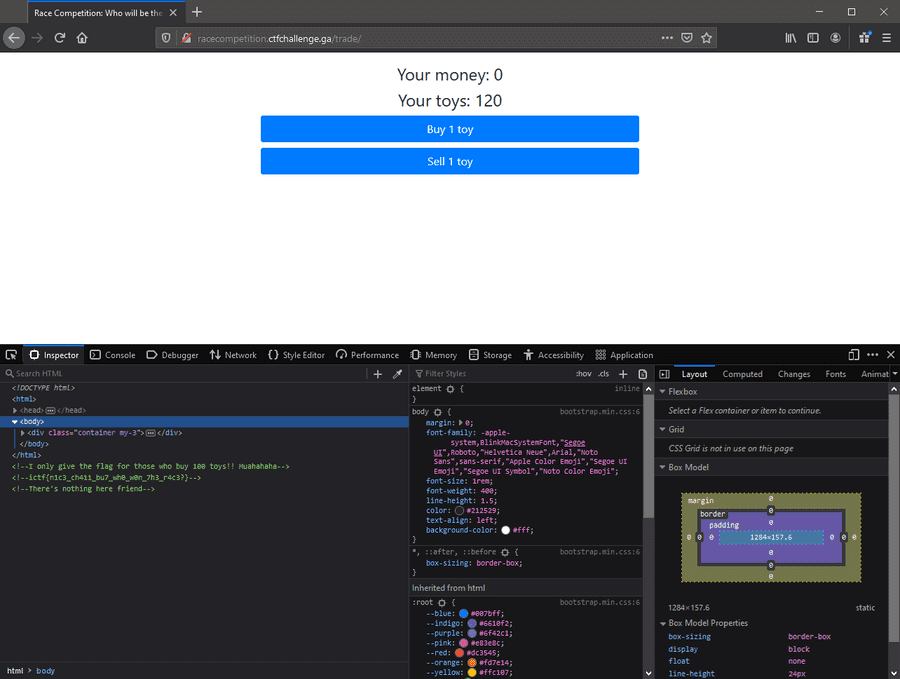Open the Library bookmarks and history icon

[790, 38]
